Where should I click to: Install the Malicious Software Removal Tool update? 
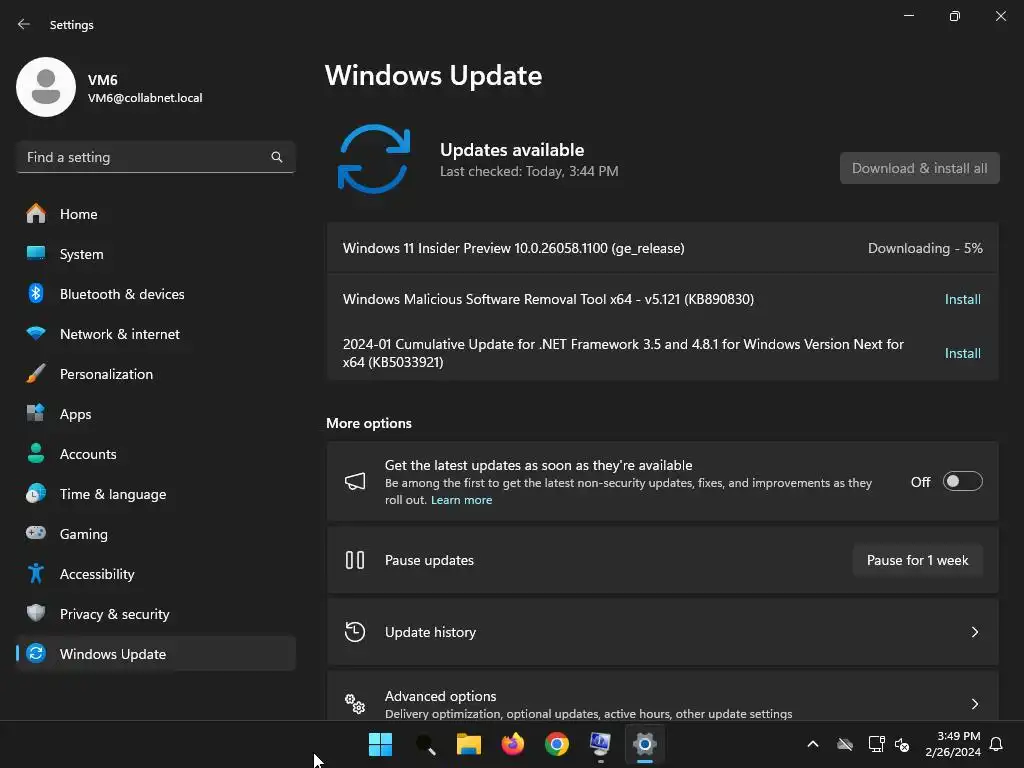click(x=963, y=299)
